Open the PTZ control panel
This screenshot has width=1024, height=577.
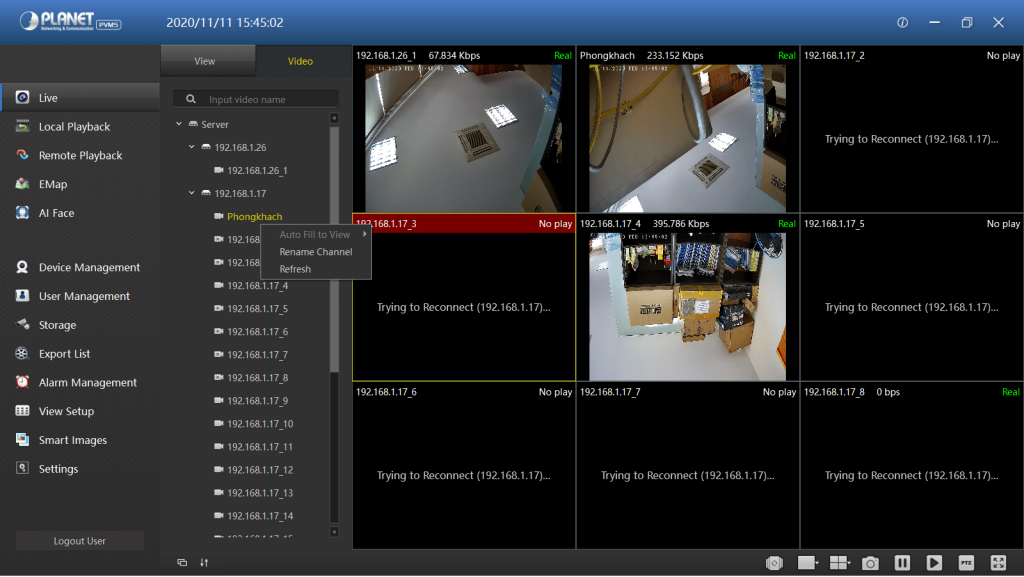pos(966,563)
